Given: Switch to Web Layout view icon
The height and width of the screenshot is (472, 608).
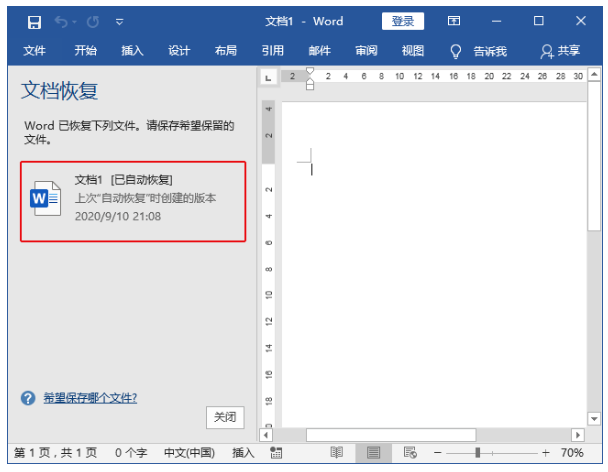Looking at the screenshot, I should (x=410, y=453).
